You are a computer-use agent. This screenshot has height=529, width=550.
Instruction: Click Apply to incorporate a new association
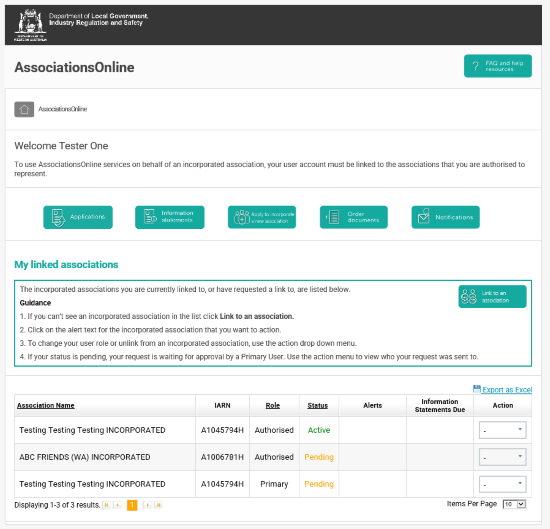point(262,217)
